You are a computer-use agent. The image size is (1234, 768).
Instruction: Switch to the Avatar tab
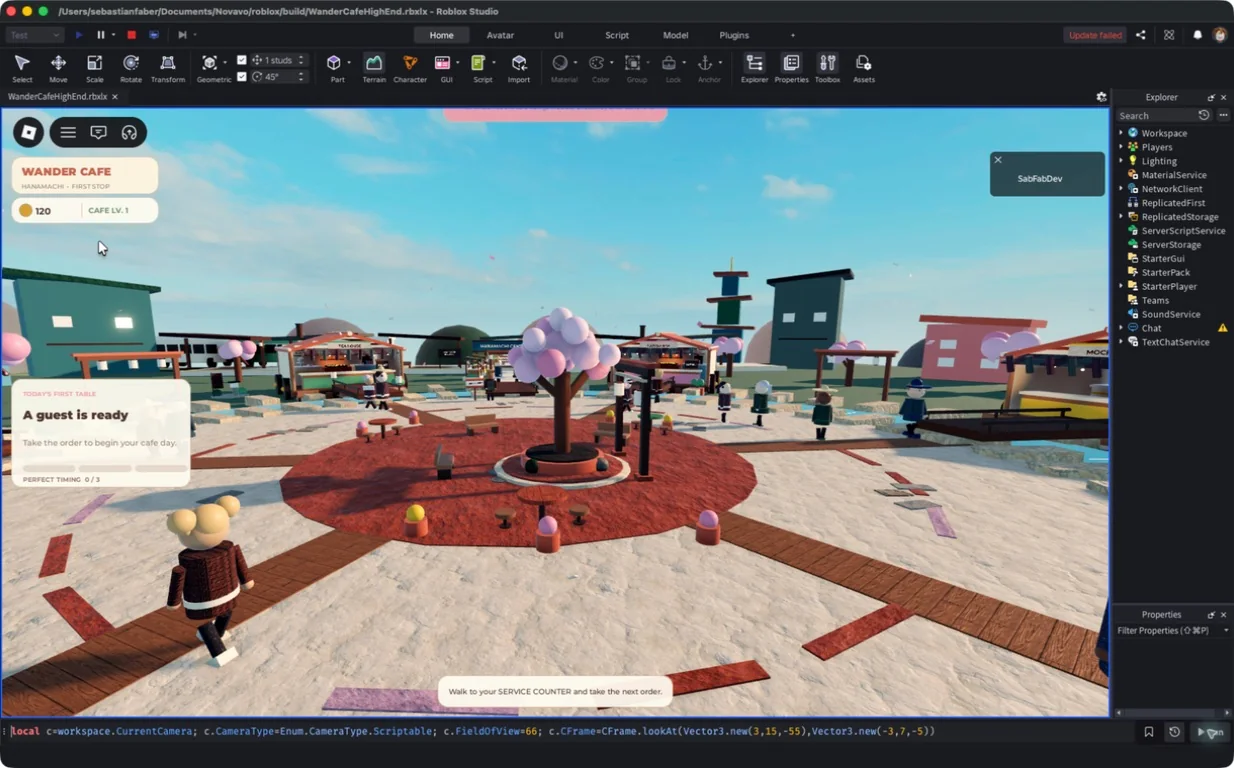coord(500,35)
